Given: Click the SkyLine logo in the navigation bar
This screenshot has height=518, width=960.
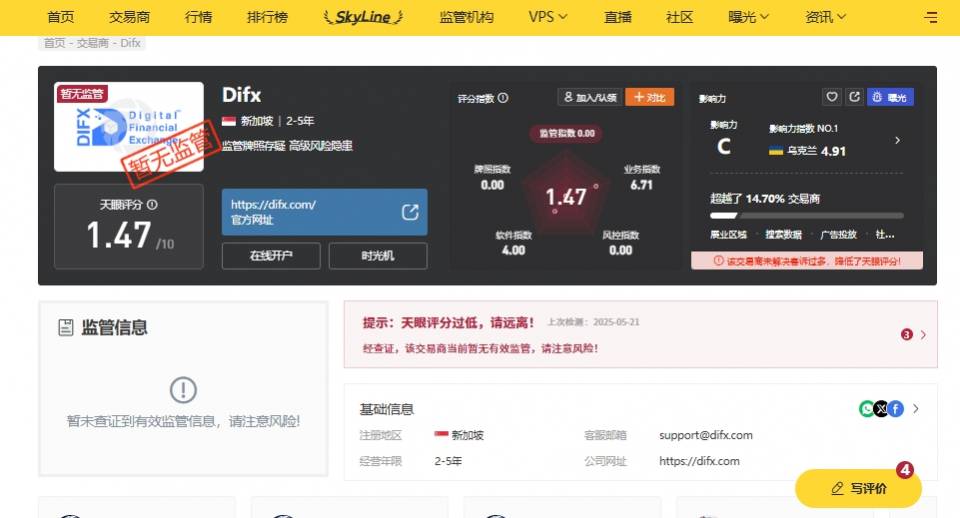Looking at the screenshot, I should tap(363, 17).
